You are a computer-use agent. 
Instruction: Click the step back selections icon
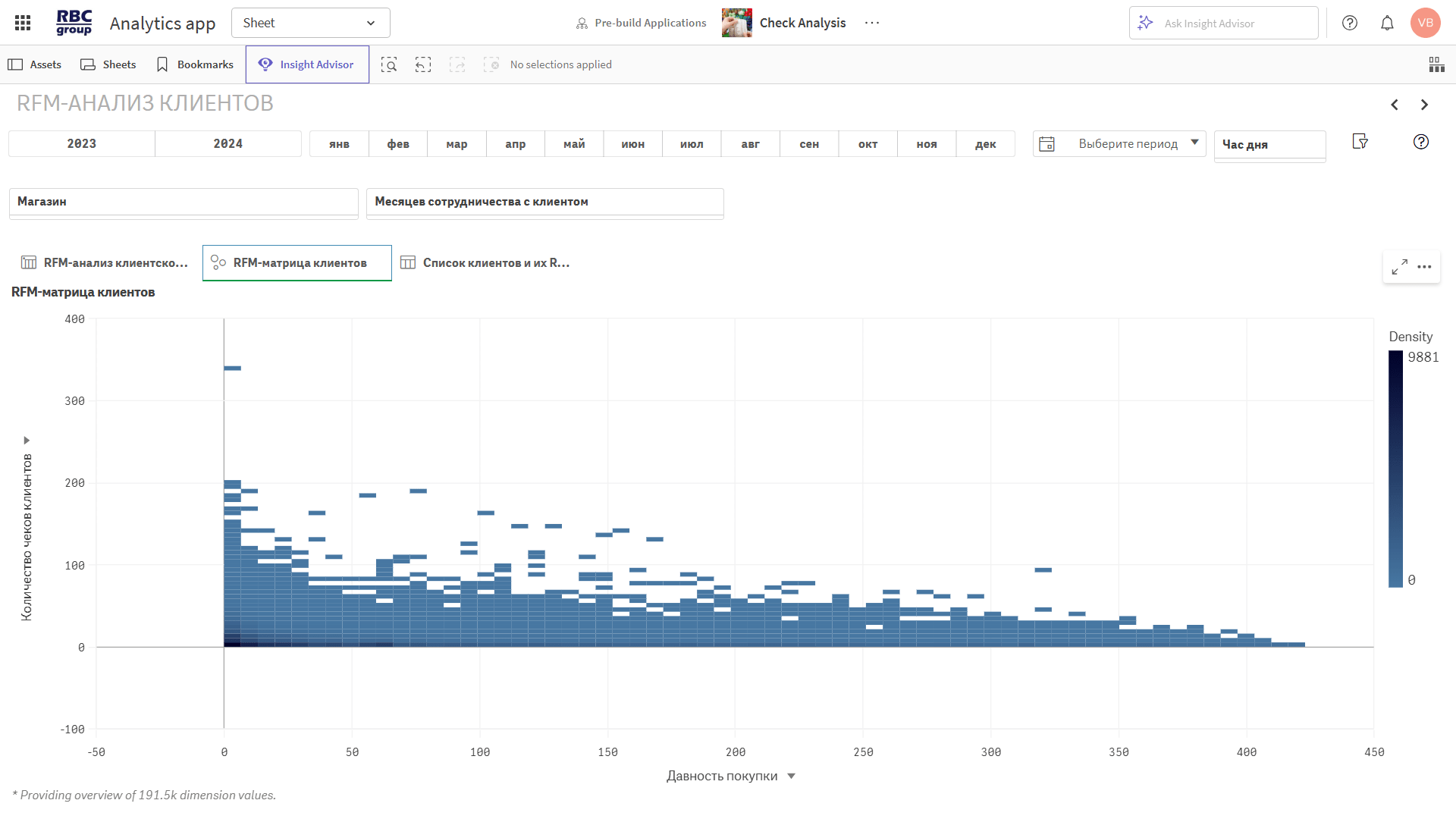pyautogui.click(x=423, y=64)
